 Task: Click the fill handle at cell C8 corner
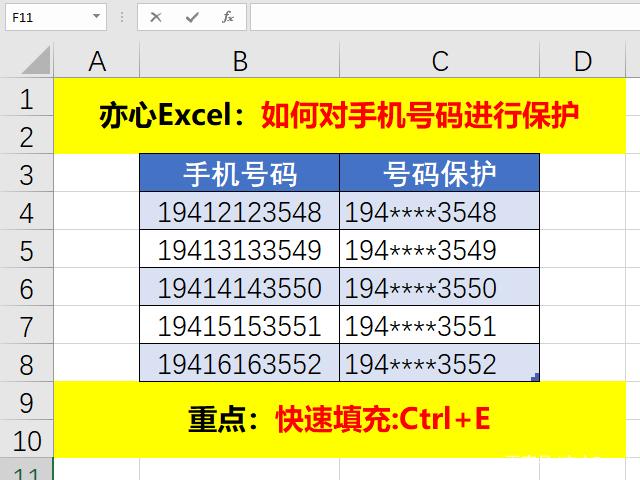coord(537,378)
